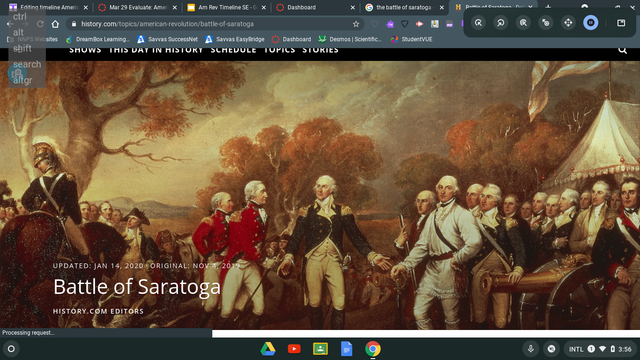
Task: Open Savvas SuccessNet bookmark
Action: pyautogui.click(x=168, y=39)
